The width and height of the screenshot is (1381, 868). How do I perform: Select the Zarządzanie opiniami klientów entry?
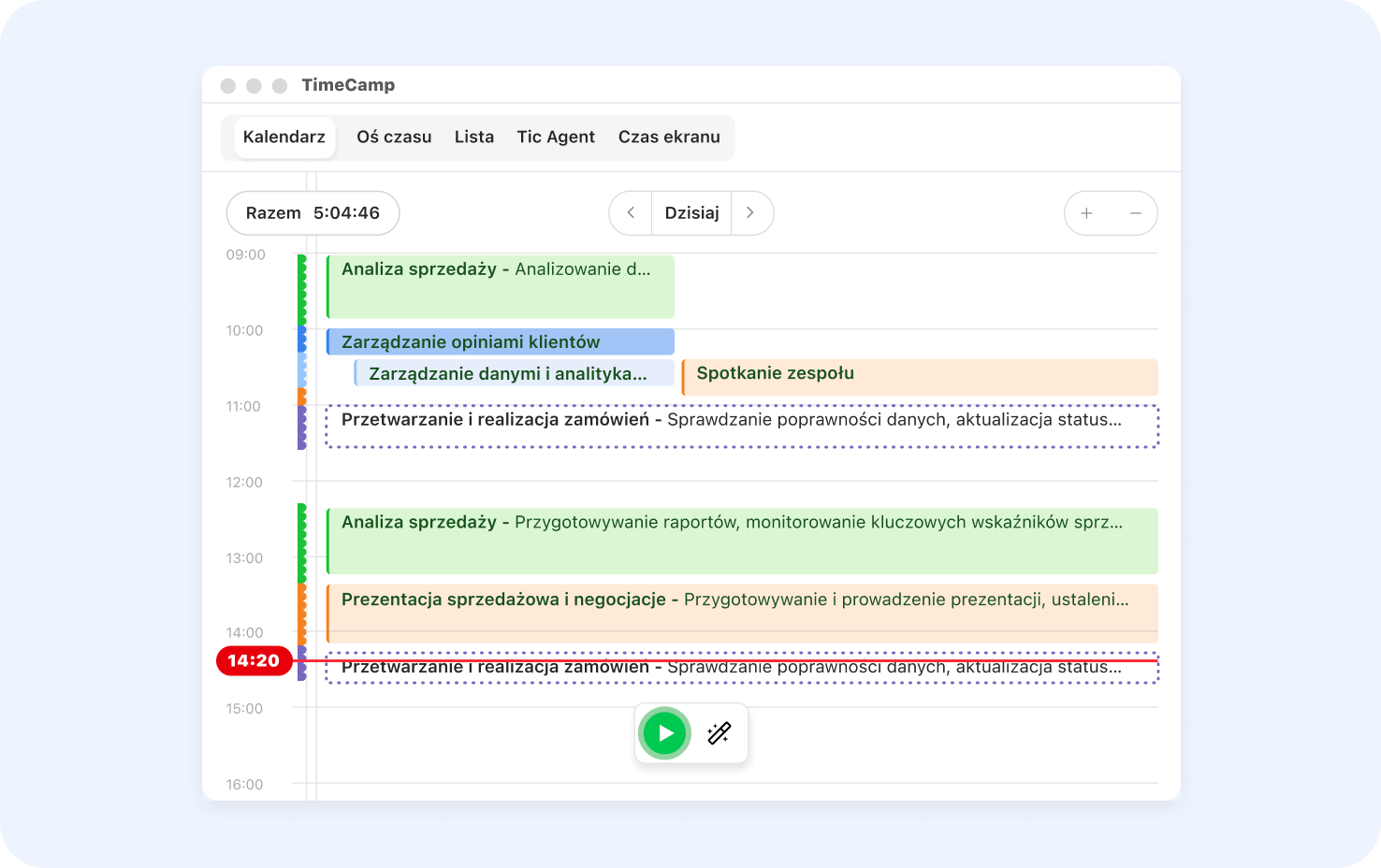(500, 342)
